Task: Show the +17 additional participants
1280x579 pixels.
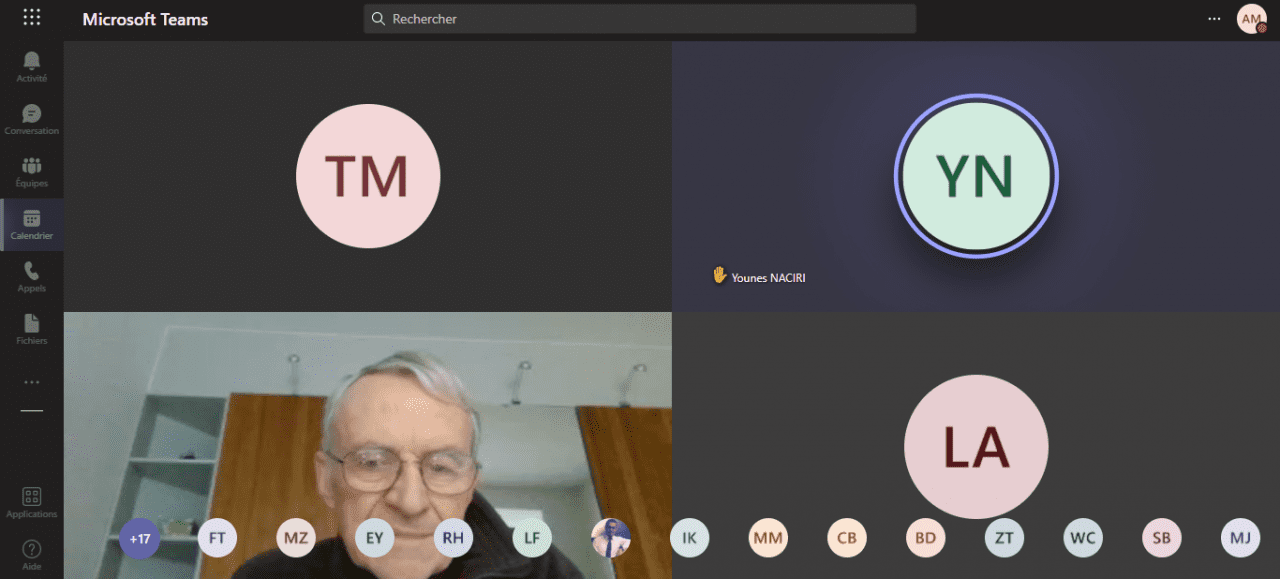Action: click(139, 538)
